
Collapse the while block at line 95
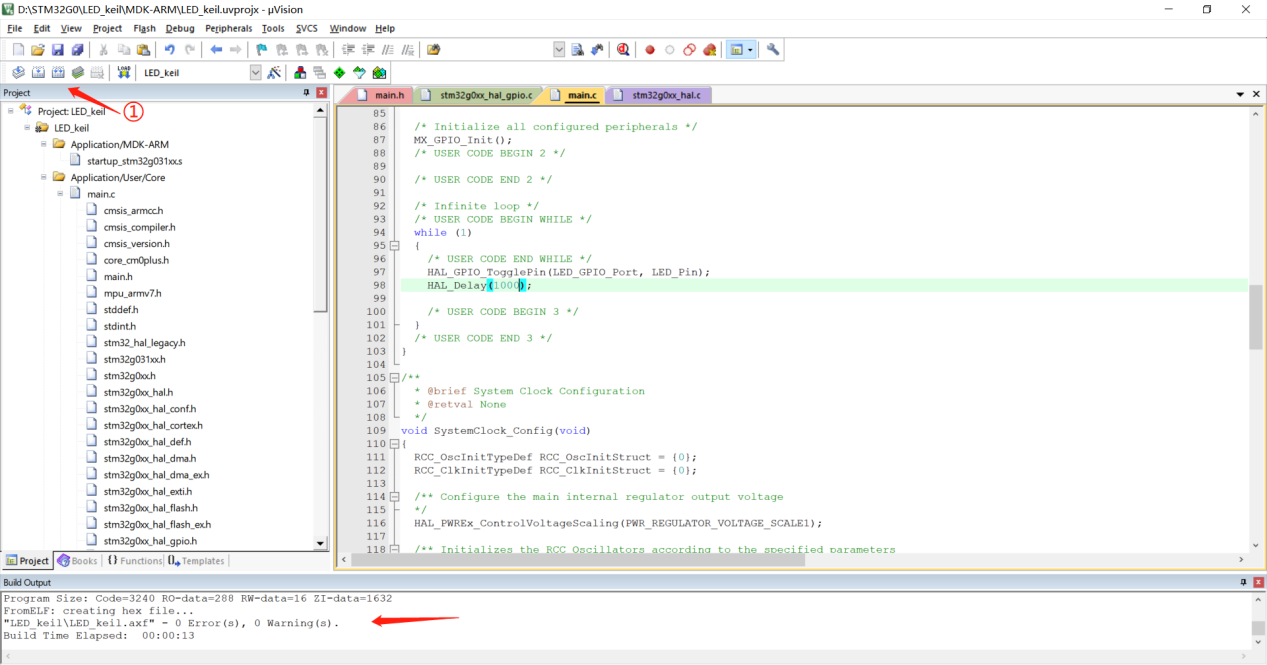coord(394,246)
